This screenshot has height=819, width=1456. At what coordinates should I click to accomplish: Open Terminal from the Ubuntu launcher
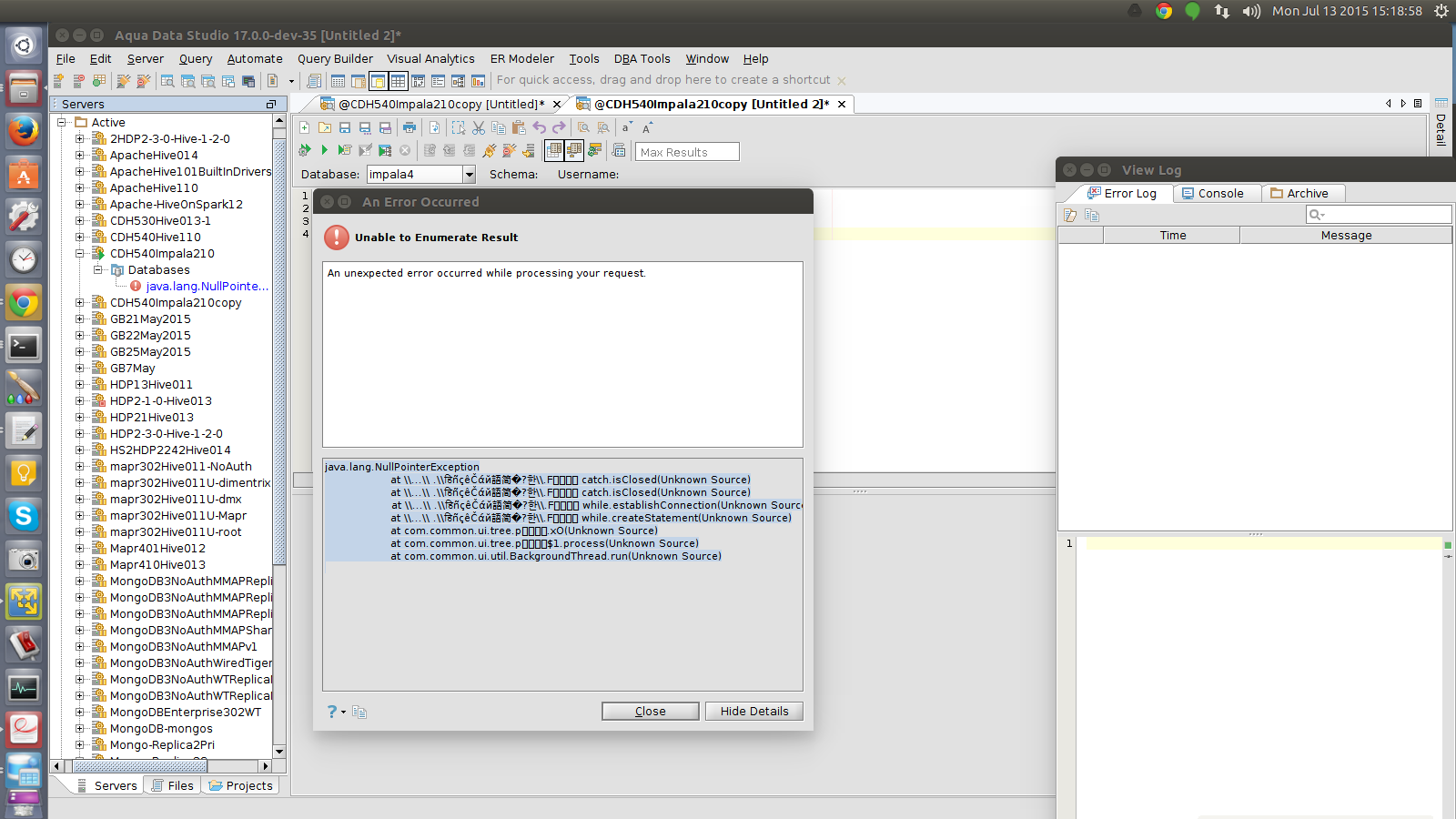(x=24, y=346)
